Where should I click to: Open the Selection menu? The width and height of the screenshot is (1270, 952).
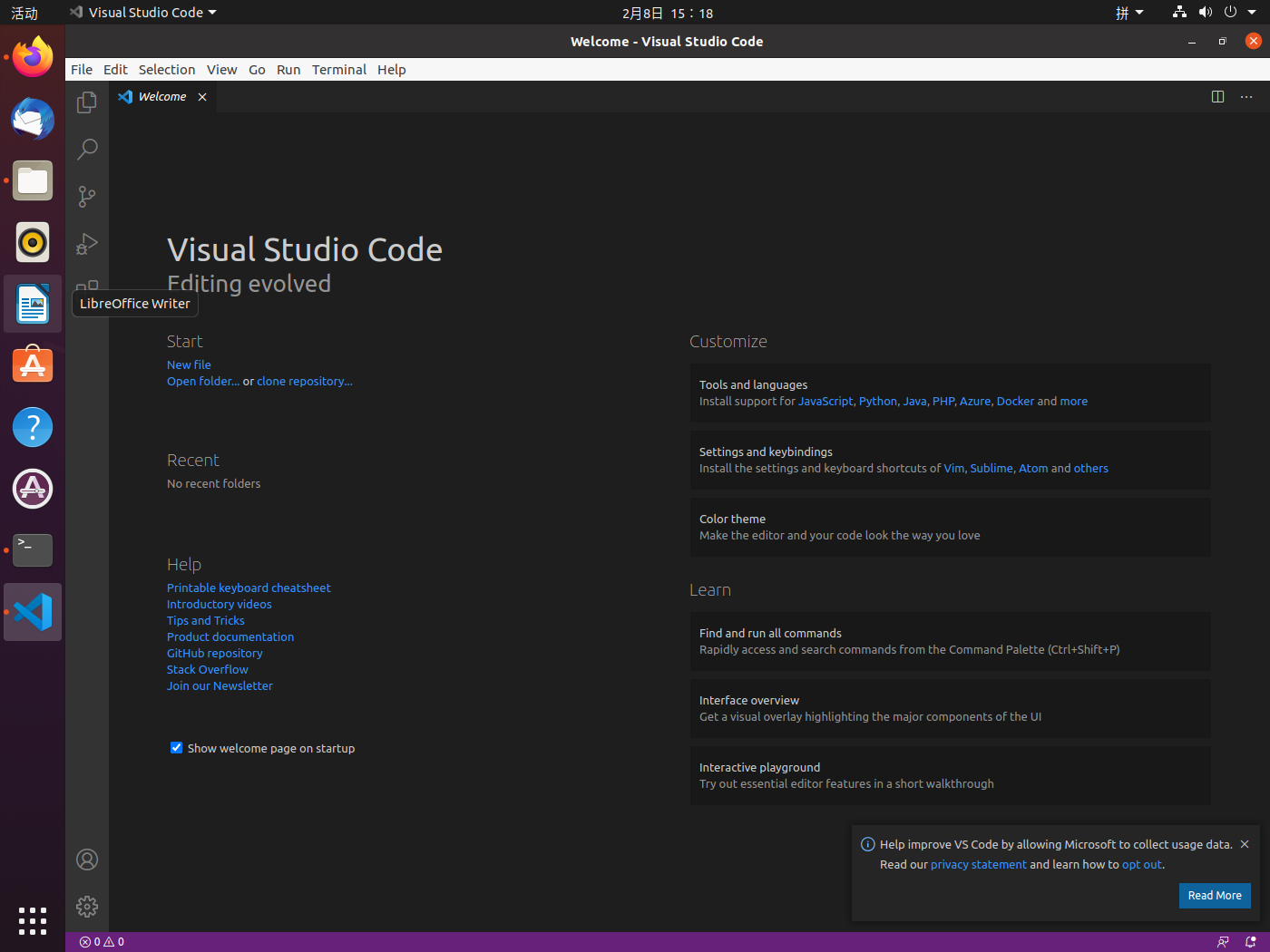(167, 70)
